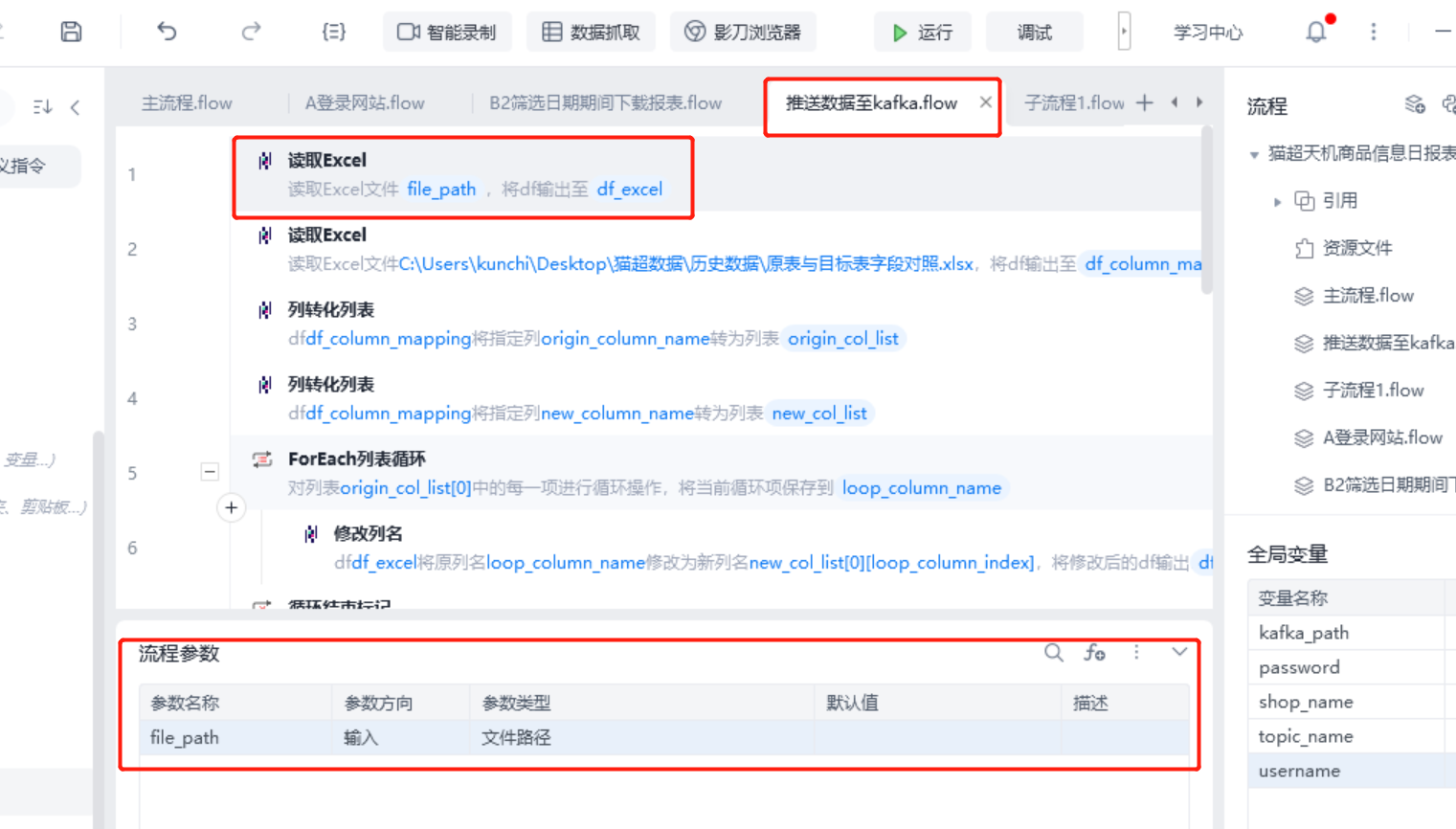Click the 调试 debug button
1456x829 pixels.
coord(1034,32)
